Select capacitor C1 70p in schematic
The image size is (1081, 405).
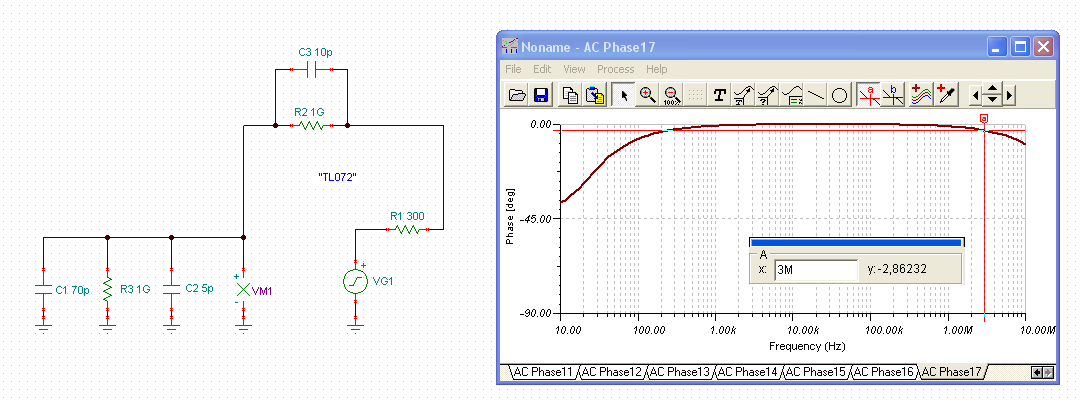click(43, 290)
